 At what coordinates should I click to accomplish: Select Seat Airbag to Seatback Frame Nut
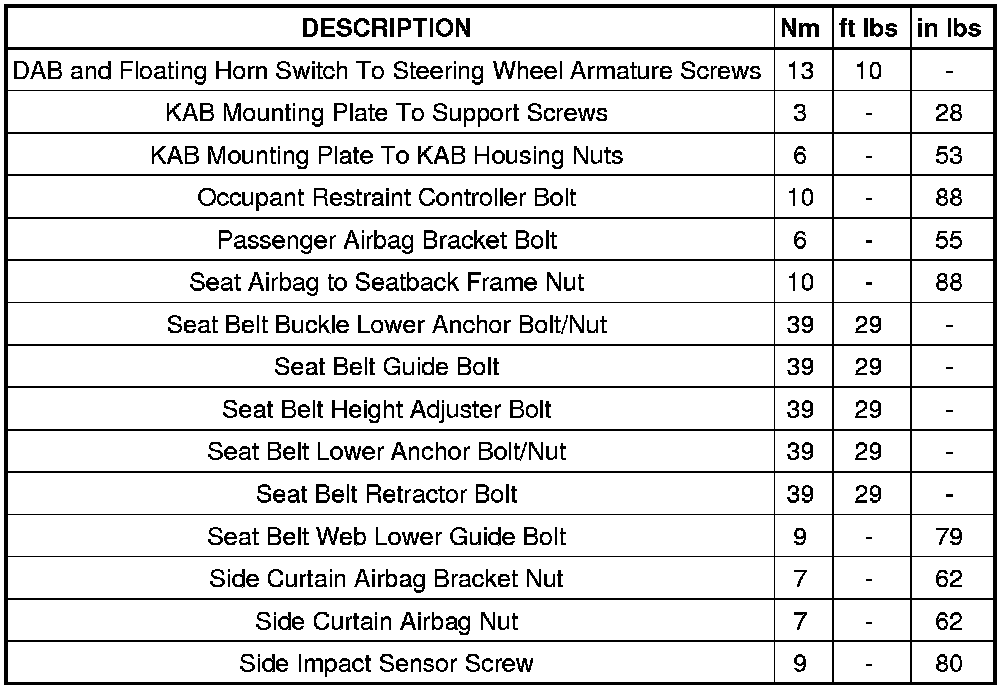386,282
